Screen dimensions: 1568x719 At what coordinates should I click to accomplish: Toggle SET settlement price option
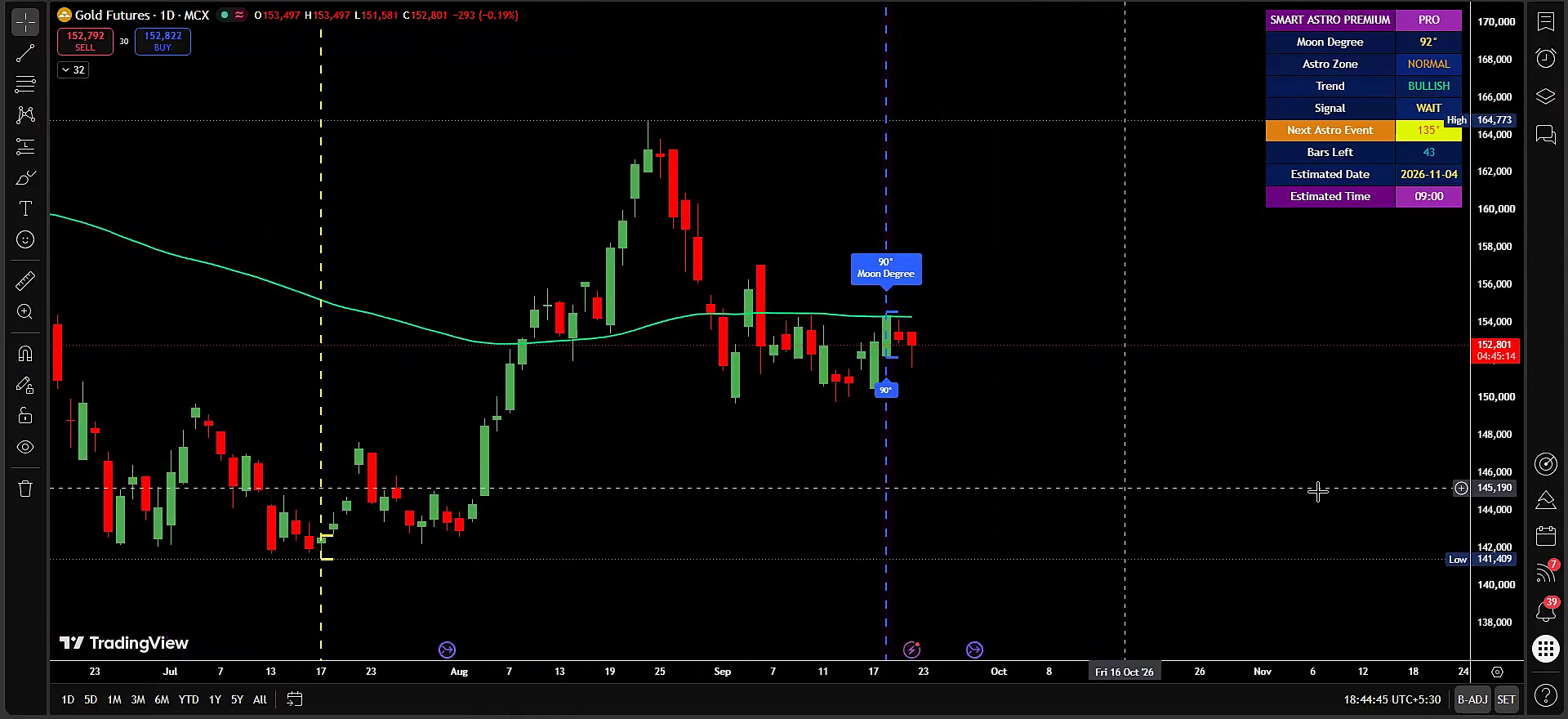coord(1506,699)
